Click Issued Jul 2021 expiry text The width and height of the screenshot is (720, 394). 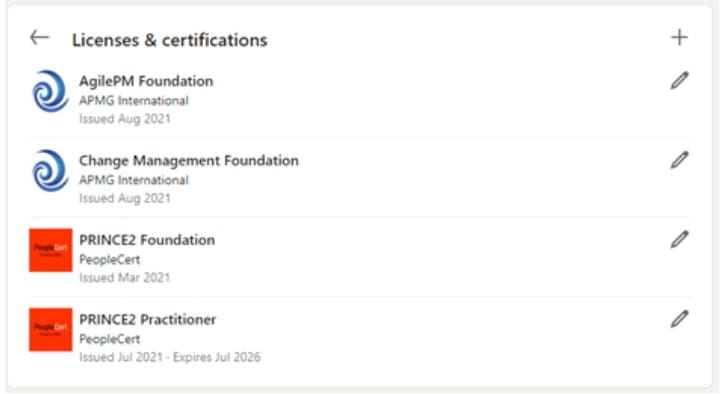click(170, 357)
